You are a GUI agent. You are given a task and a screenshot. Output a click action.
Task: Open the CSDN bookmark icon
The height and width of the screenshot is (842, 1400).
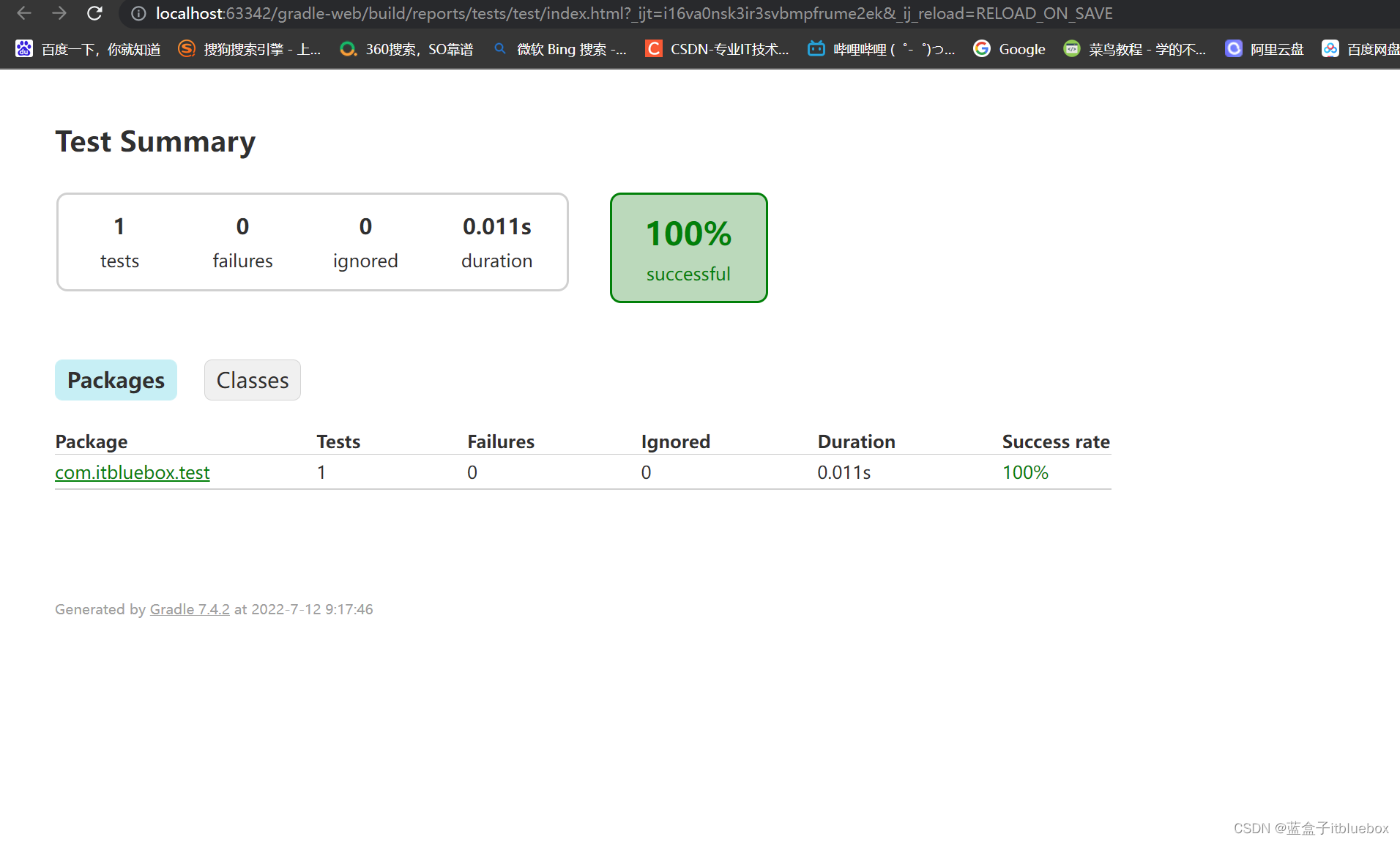coord(653,48)
